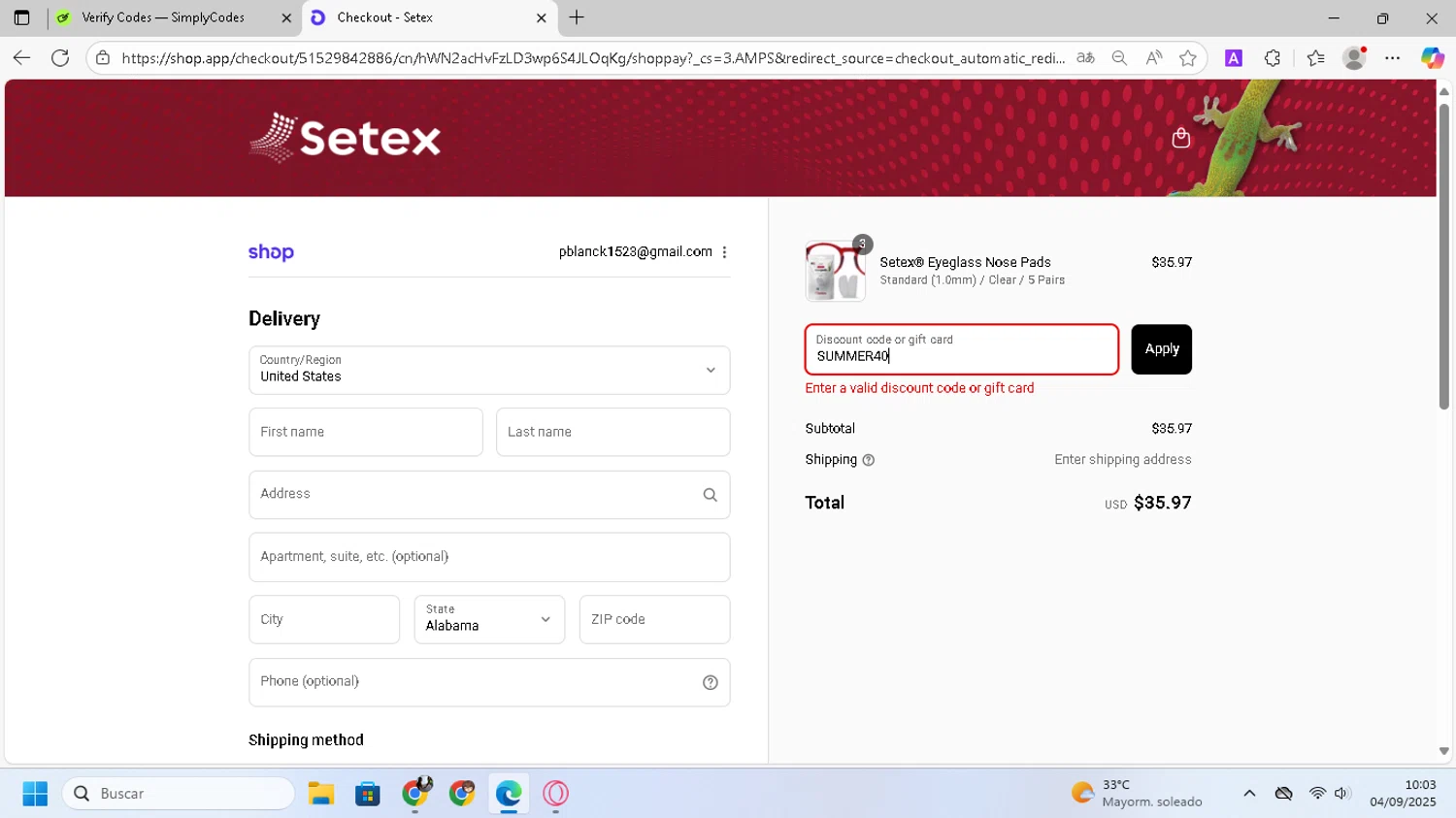Click the Nose Pads product thumbnail

(x=835, y=271)
